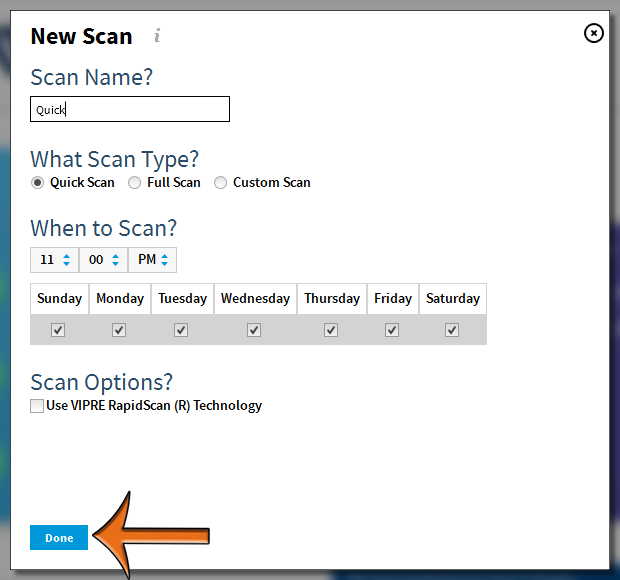Uncheck the Friday checkbox
This screenshot has height=580, width=620.
(392, 330)
